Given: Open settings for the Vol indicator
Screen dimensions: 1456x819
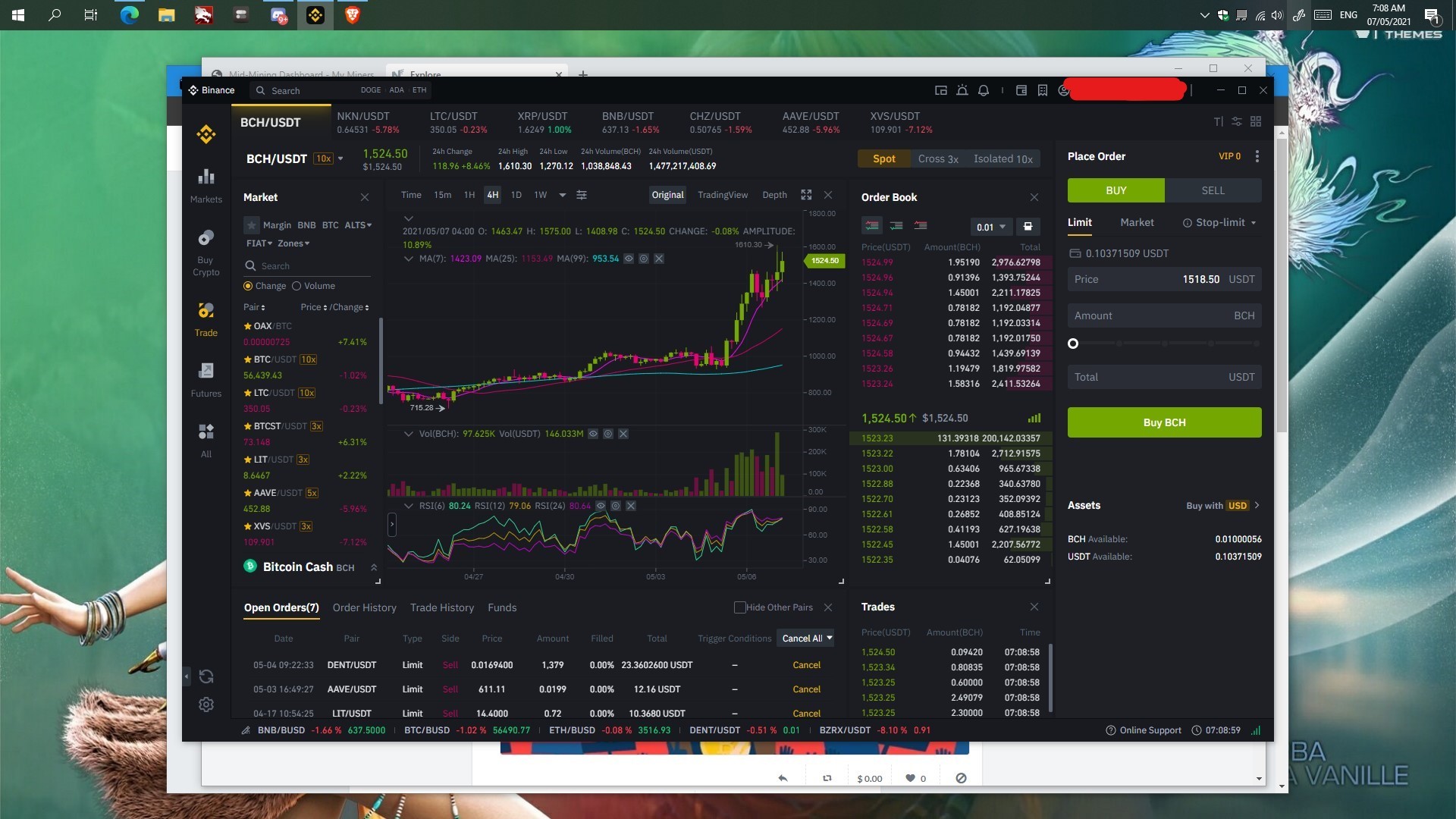Looking at the screenshot, I should (x=608, y=434).
